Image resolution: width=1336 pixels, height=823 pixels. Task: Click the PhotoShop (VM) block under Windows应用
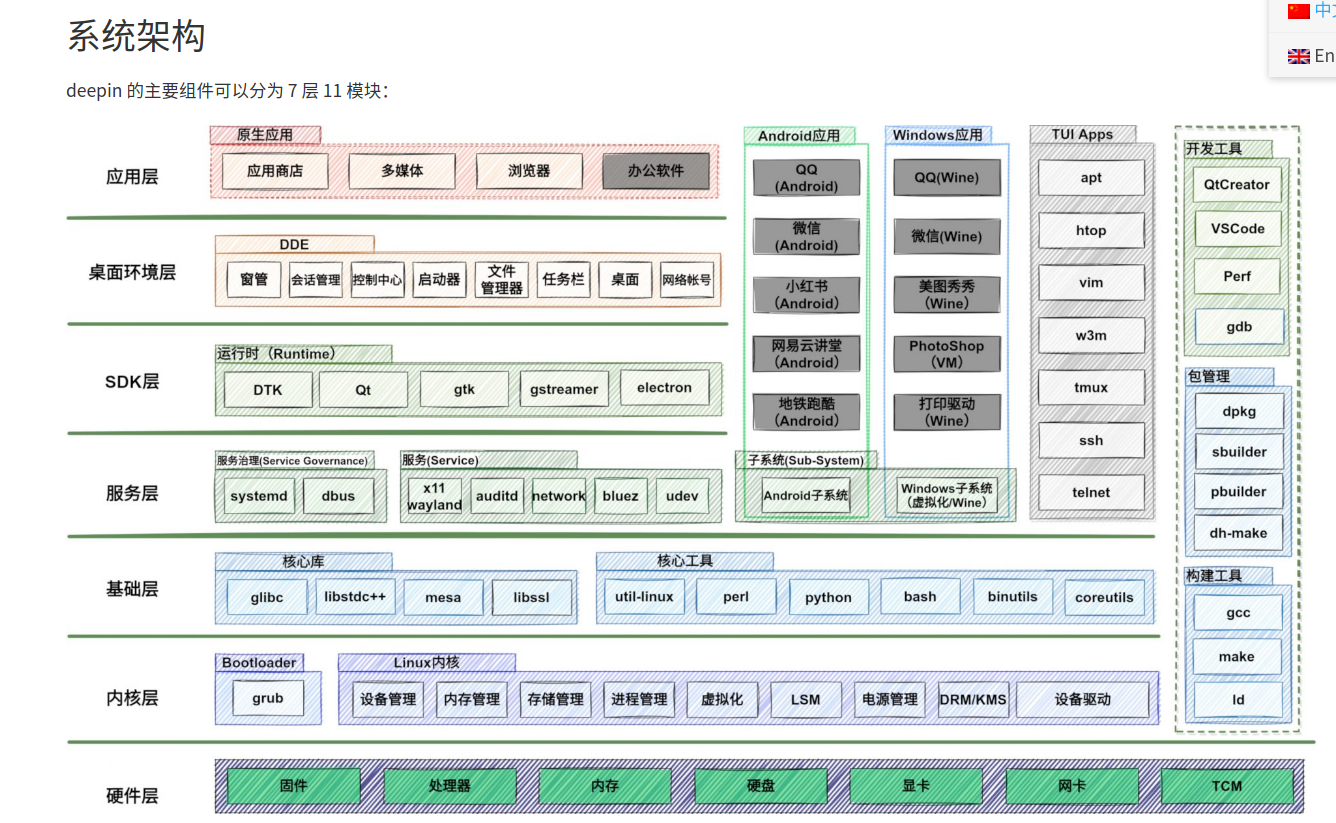947,353
